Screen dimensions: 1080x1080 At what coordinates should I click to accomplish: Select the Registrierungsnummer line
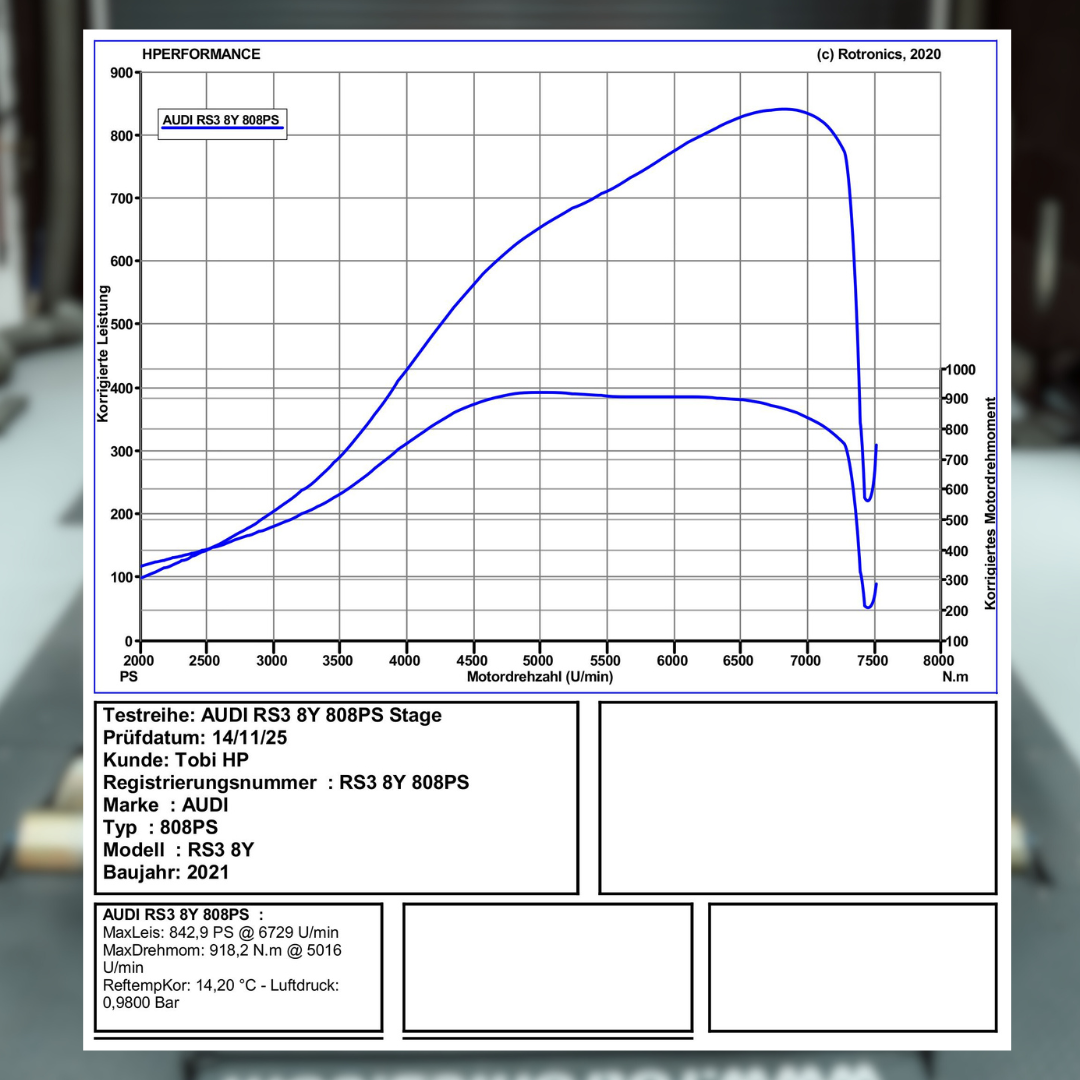[x=286, y=782]
